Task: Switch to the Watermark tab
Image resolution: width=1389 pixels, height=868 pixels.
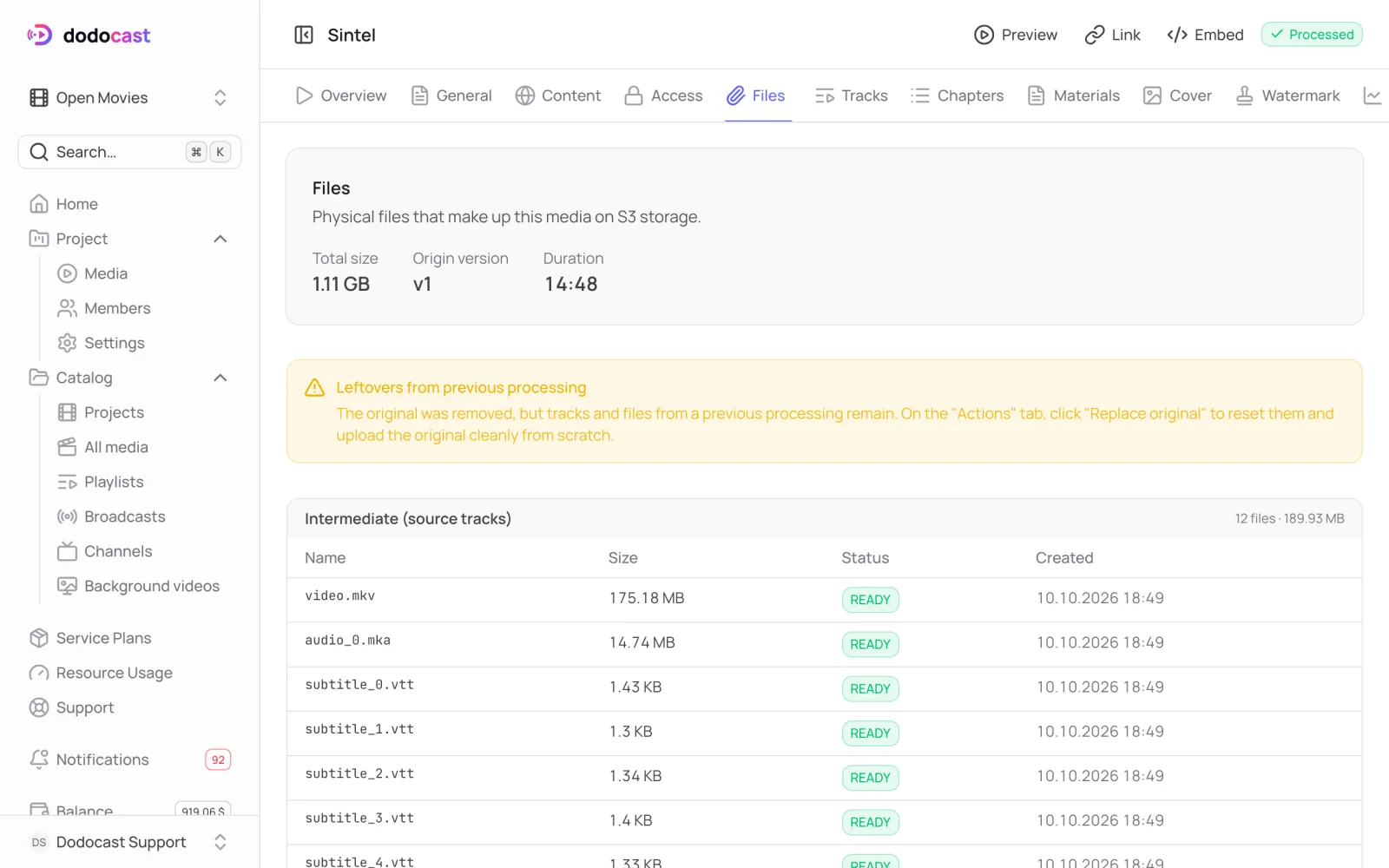Action: coord(1288,95)
